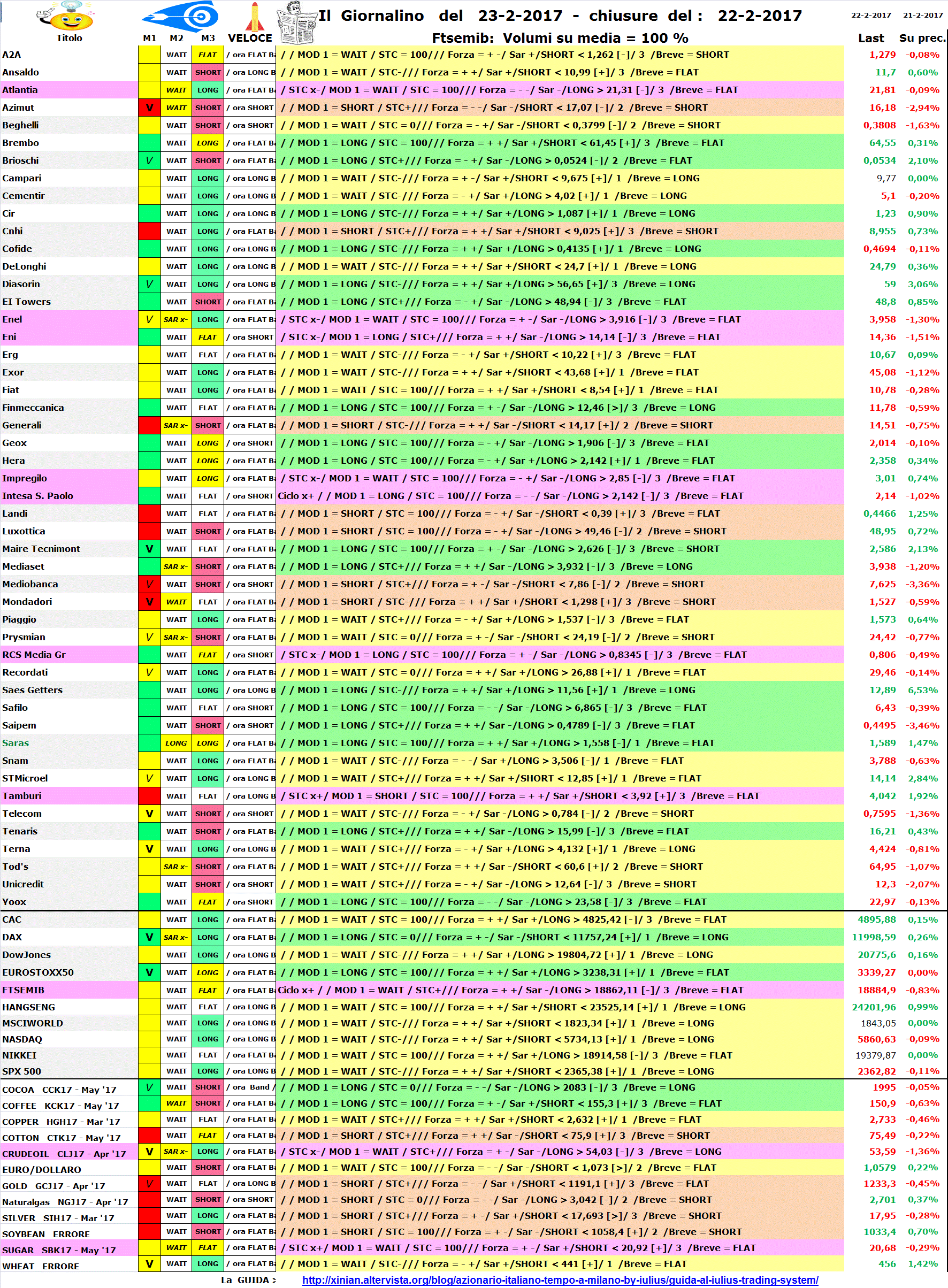Select the green M1 cell for Brembo

point(149,143)
